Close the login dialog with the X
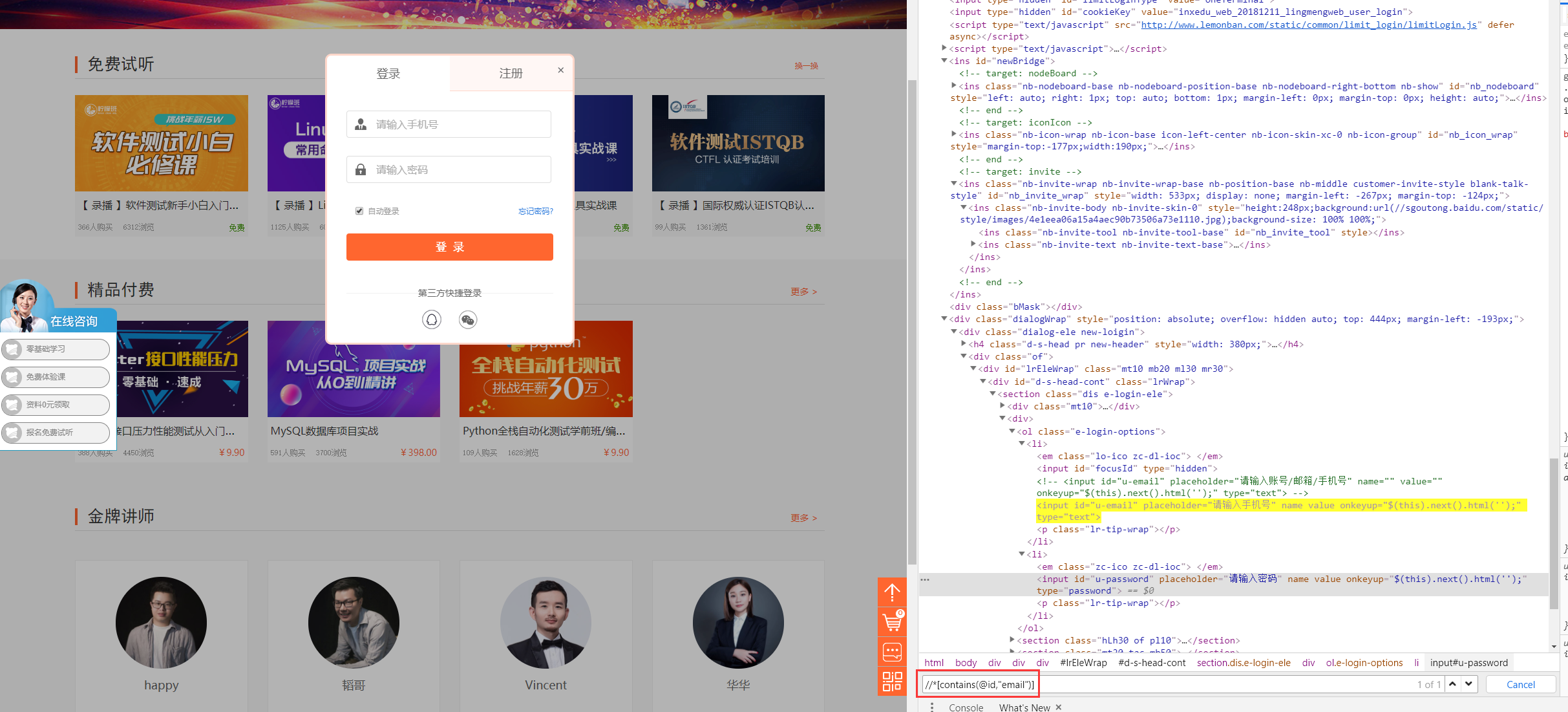1568x712 pixels. [x=561, y=70]
